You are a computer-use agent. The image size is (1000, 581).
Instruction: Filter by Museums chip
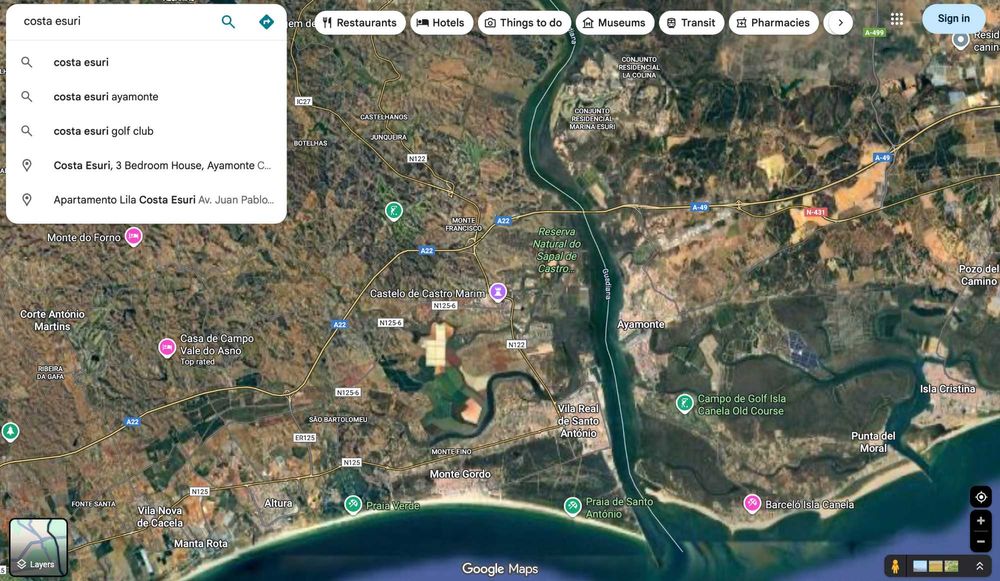(x=615, y=23)
